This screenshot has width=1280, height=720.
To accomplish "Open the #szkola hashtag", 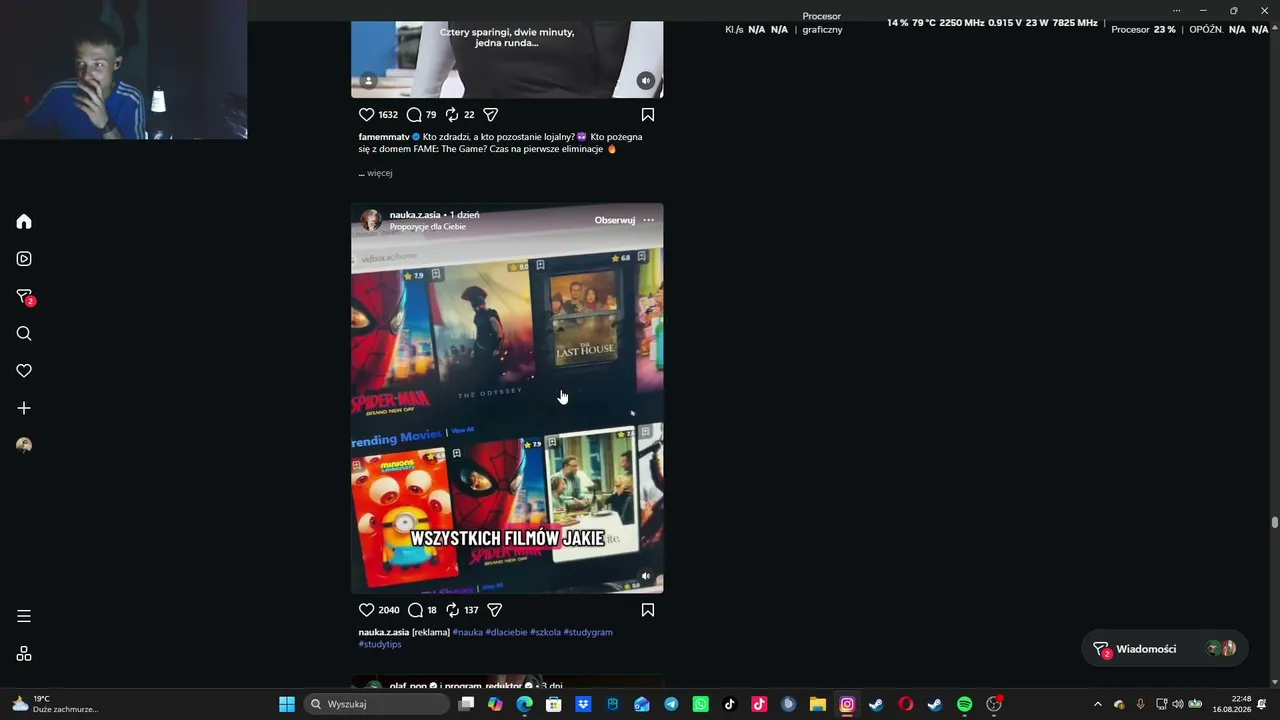I will (545, 632).
